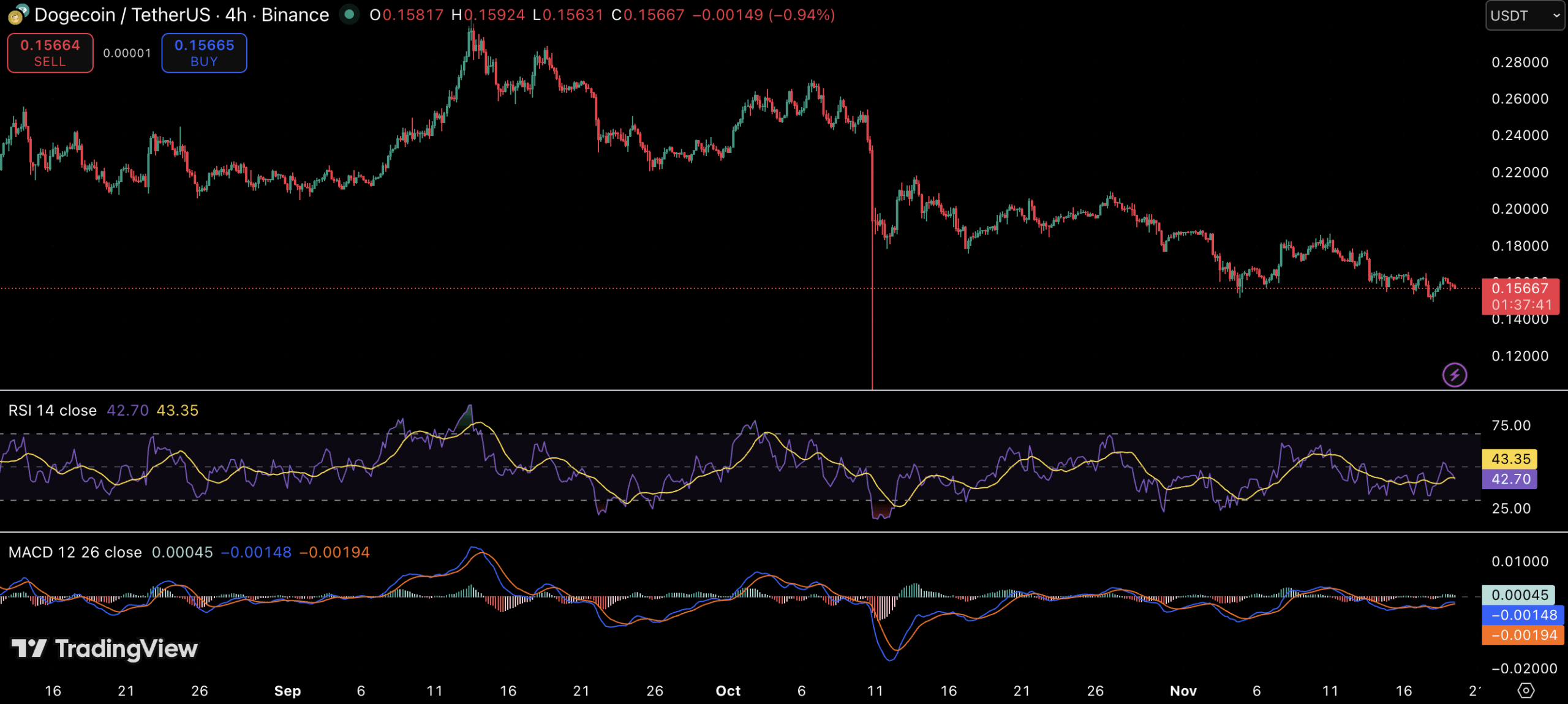
Task: Click the green market status dot
Action: coord(349,14)
